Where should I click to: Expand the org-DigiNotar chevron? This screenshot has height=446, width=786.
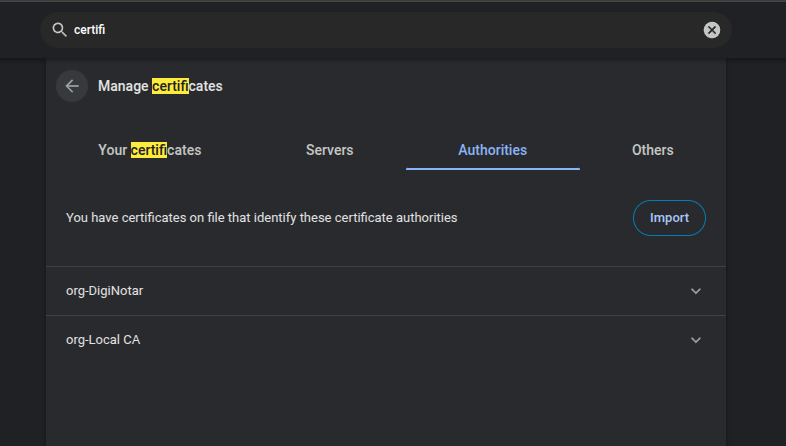pyautogui.click(x=696, y=291)
